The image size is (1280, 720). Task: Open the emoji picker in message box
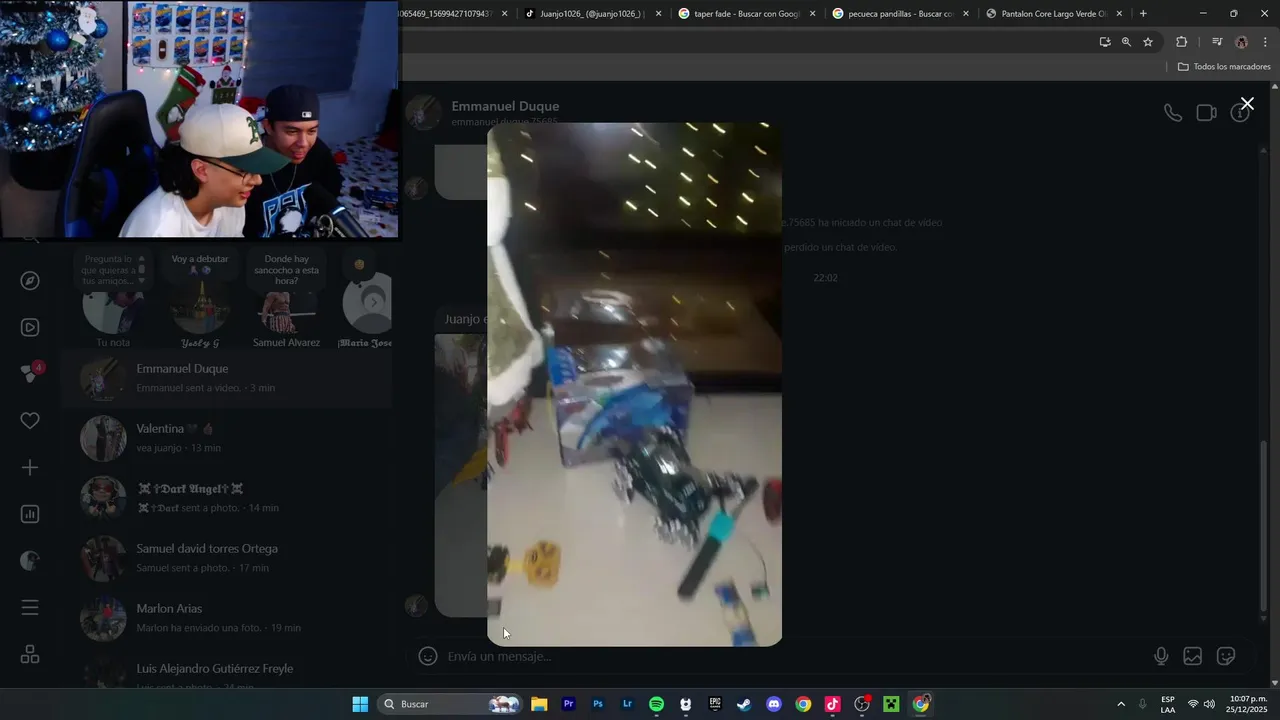pyautogui.click(x=428, y=656)
